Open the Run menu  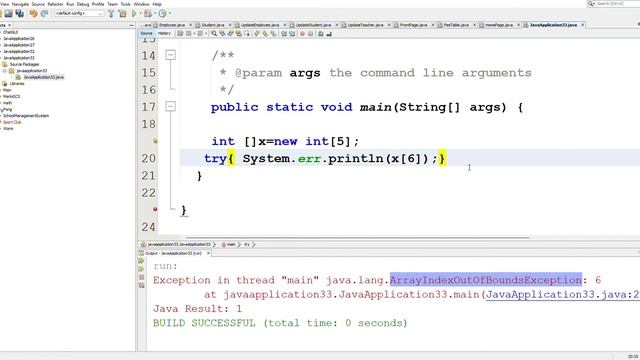70,4
